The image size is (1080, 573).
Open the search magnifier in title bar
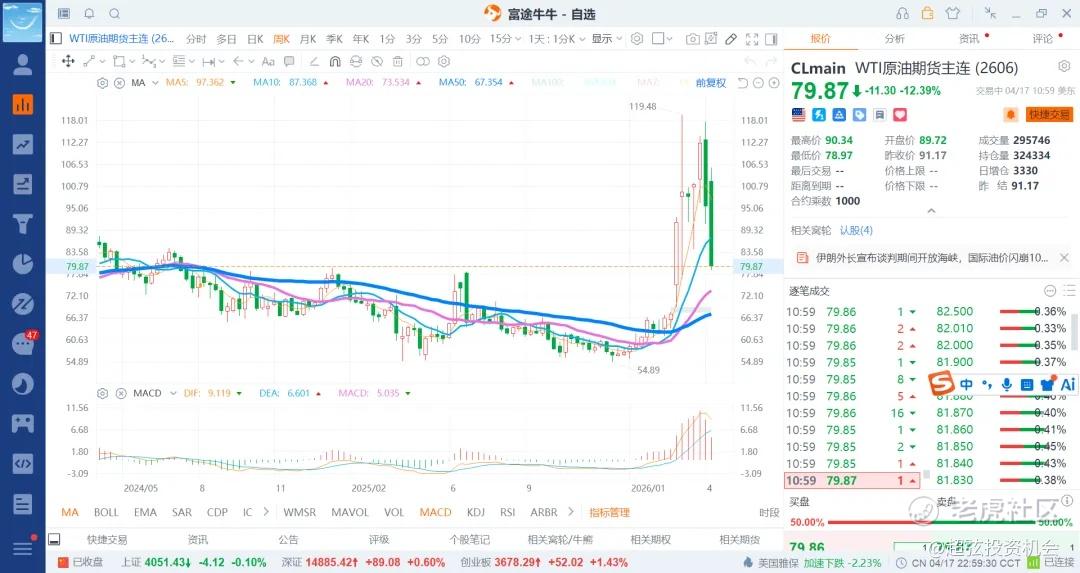pyautogui.click(x=115, y=13)
